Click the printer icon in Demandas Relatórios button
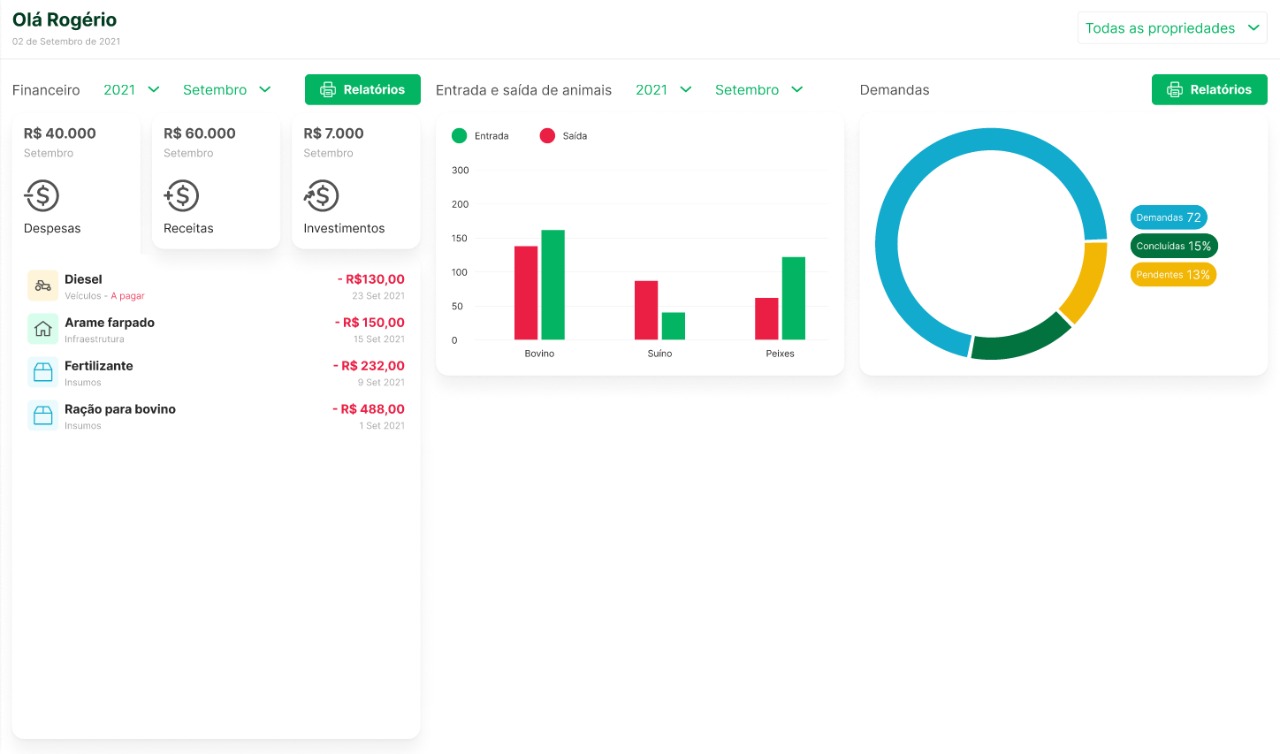This screenshot has height=754, width=1280. [x=1175, y=90]
